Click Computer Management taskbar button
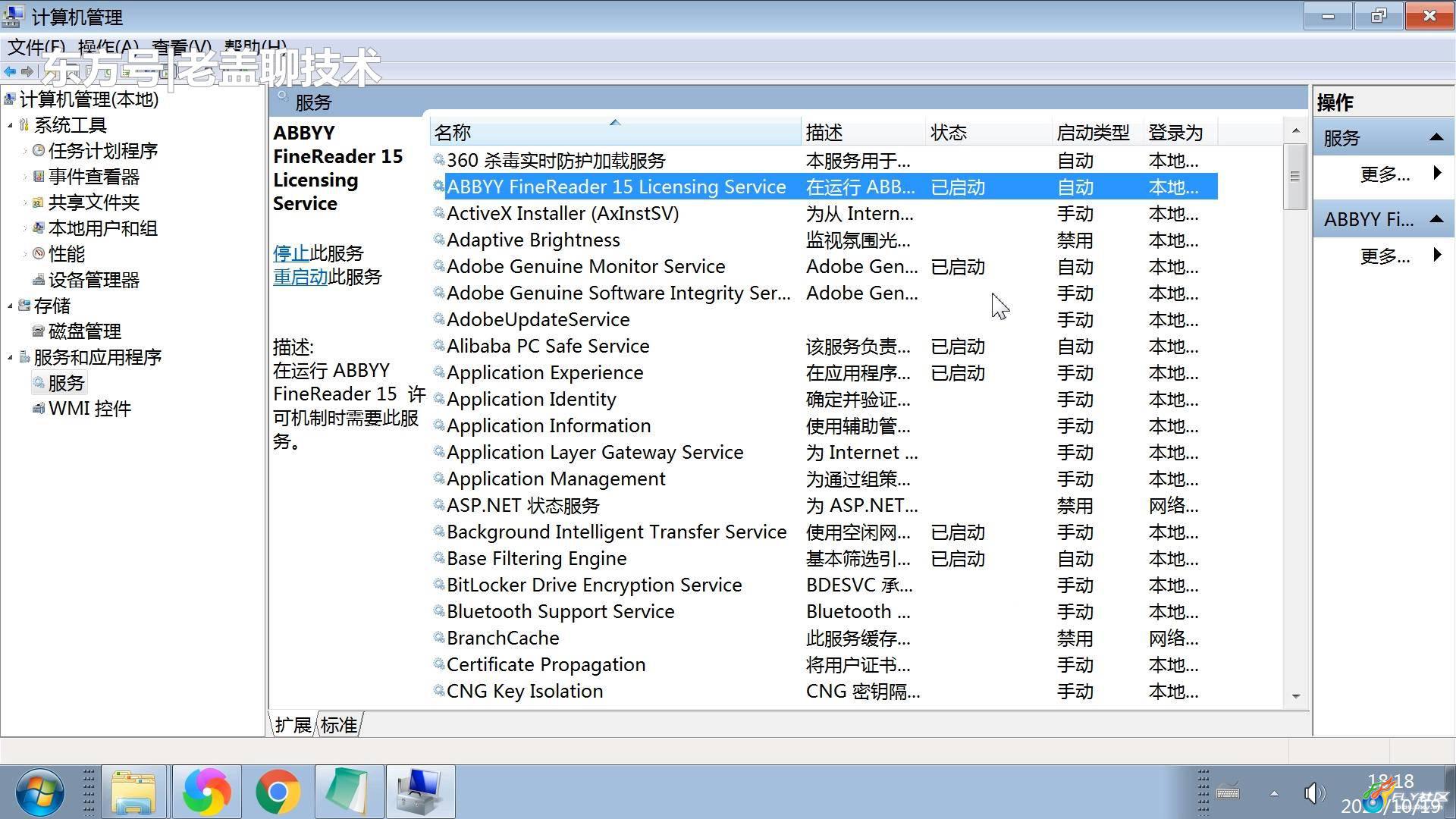The height and width of the screenshot is (819, 1456). pyautogui.click(x=420, y=792)
